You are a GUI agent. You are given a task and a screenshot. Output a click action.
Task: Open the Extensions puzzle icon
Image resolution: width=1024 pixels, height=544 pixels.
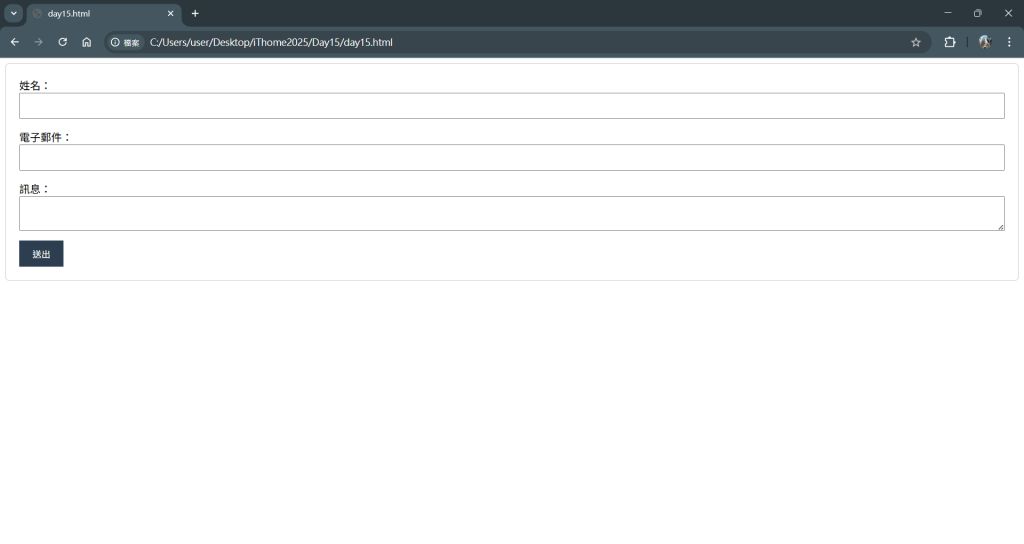pos(950,42)
